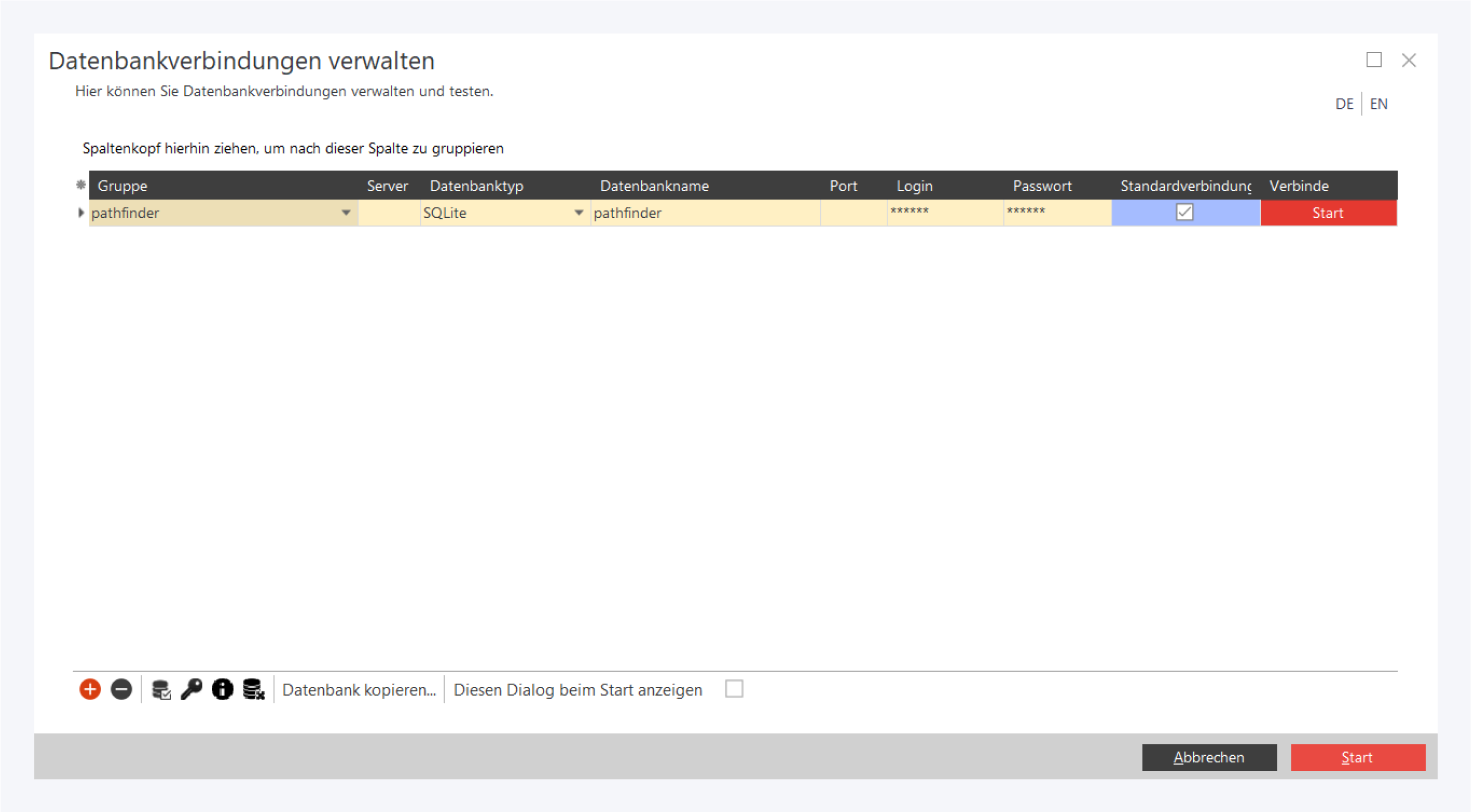
Task: Click the minus remove connection icon
Action: coord(121,689)
